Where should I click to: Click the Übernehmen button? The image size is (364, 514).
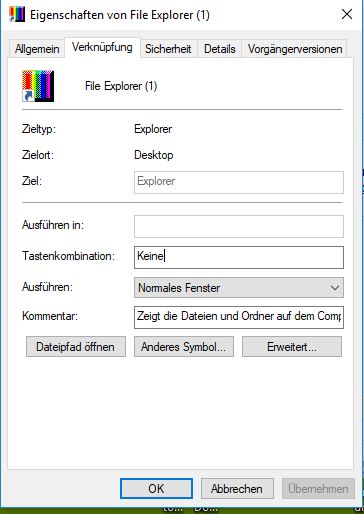pyautogui.click(x=318, y=489)
